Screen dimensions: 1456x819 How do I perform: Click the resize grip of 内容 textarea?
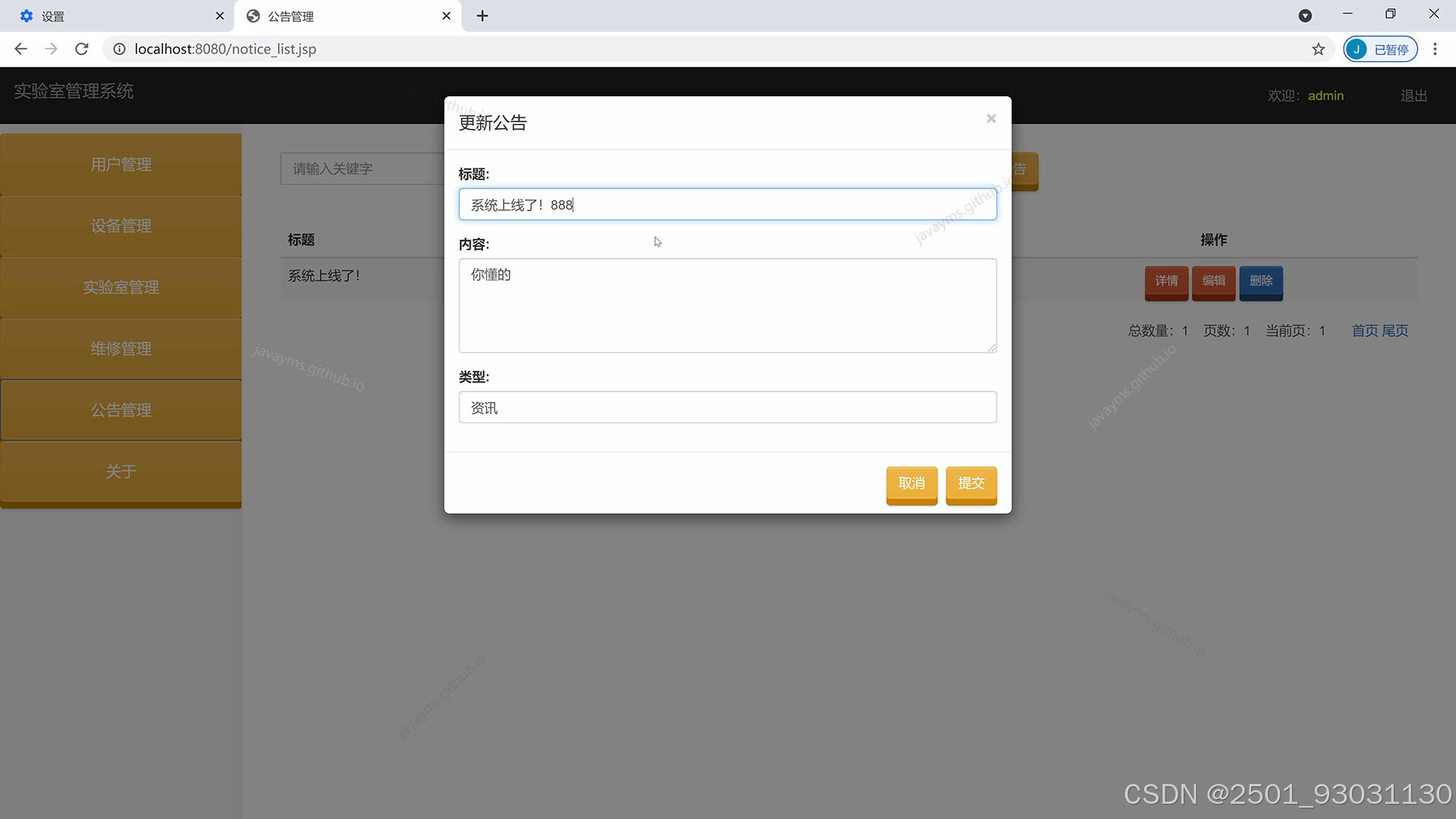pyautogui.click(x=991, y=347)
